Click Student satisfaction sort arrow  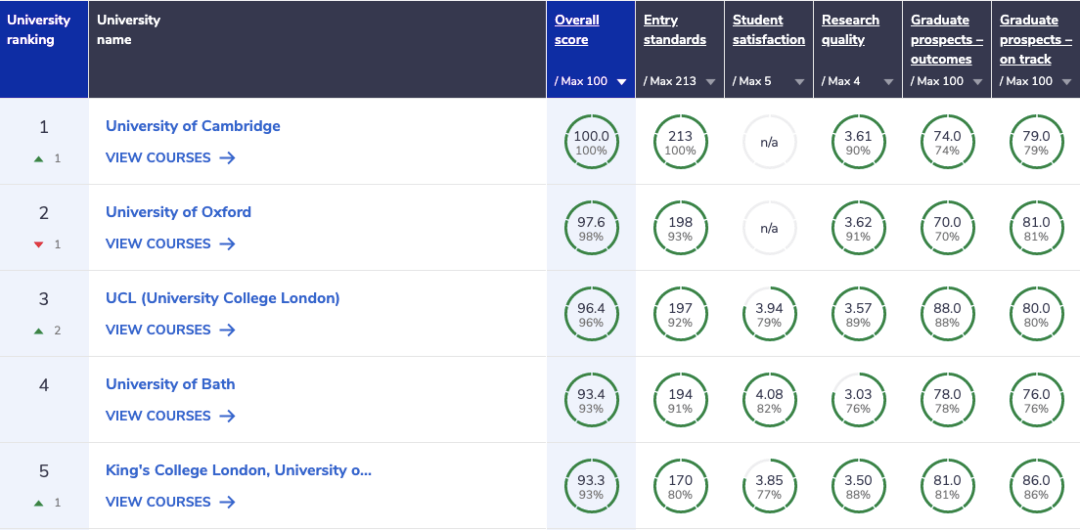pyautogui.click(x=800, y=81)
